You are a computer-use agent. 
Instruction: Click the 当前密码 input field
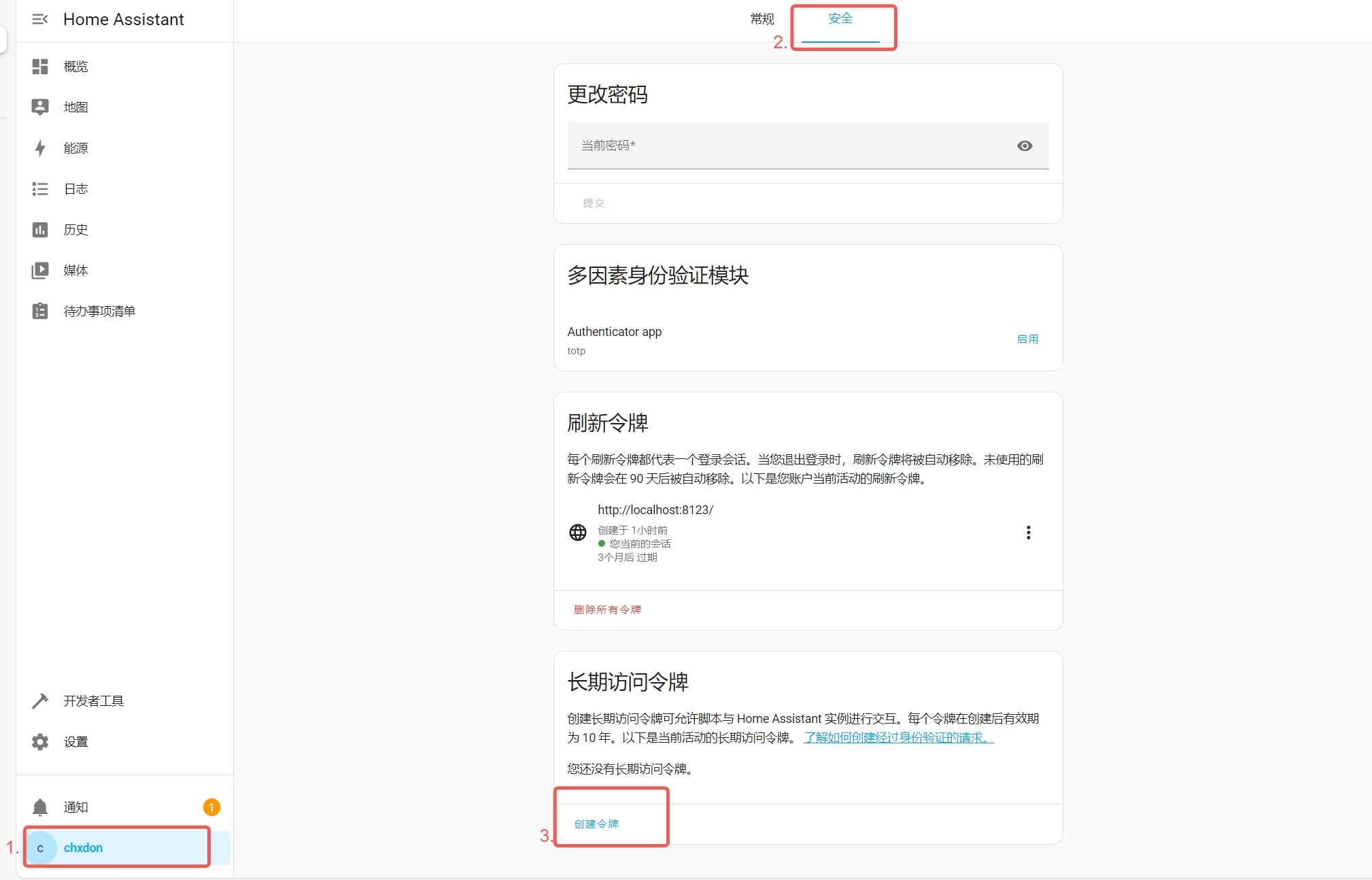(x=782, y=146)
